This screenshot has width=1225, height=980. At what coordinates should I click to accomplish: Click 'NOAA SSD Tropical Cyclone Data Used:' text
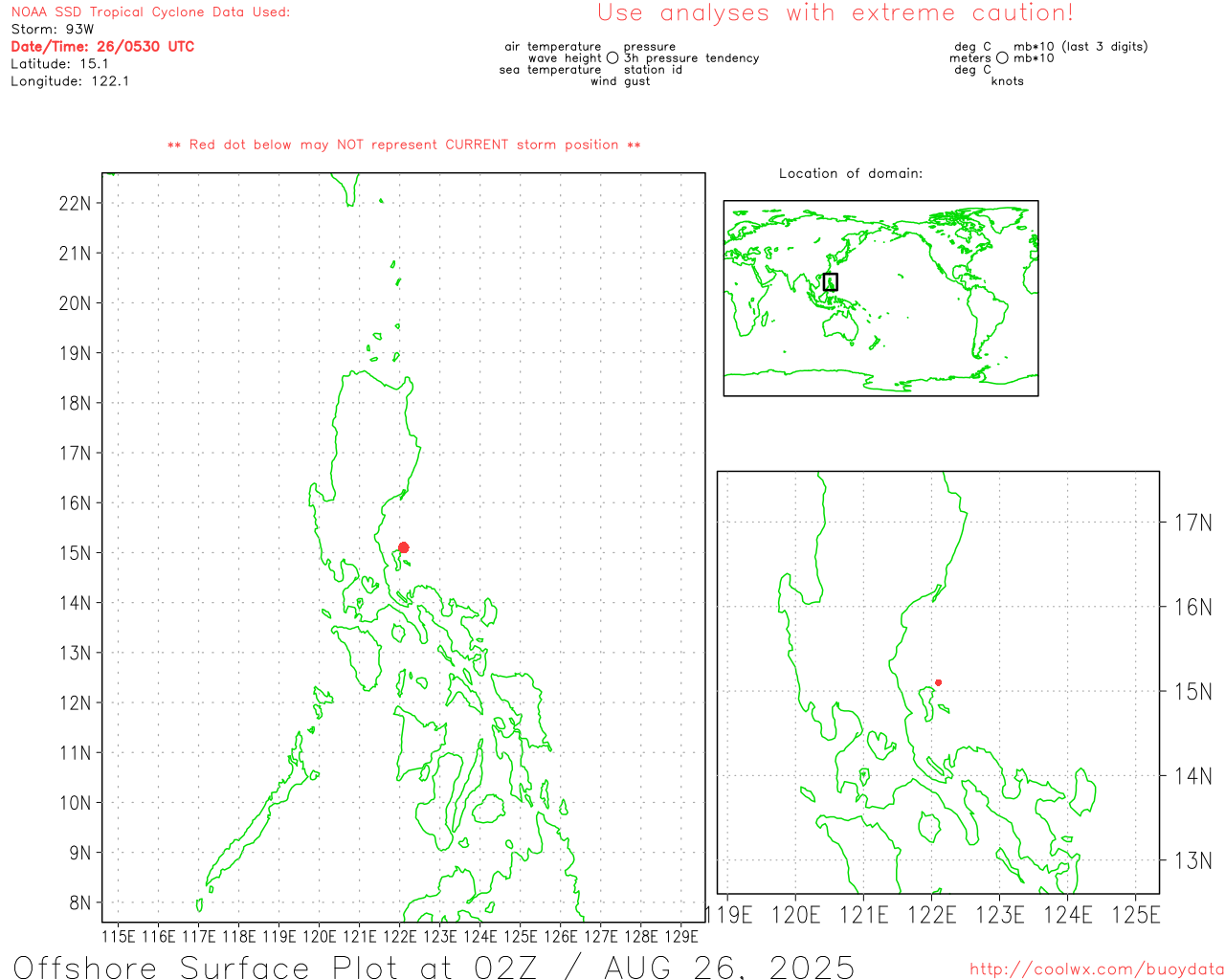[150, 12]
